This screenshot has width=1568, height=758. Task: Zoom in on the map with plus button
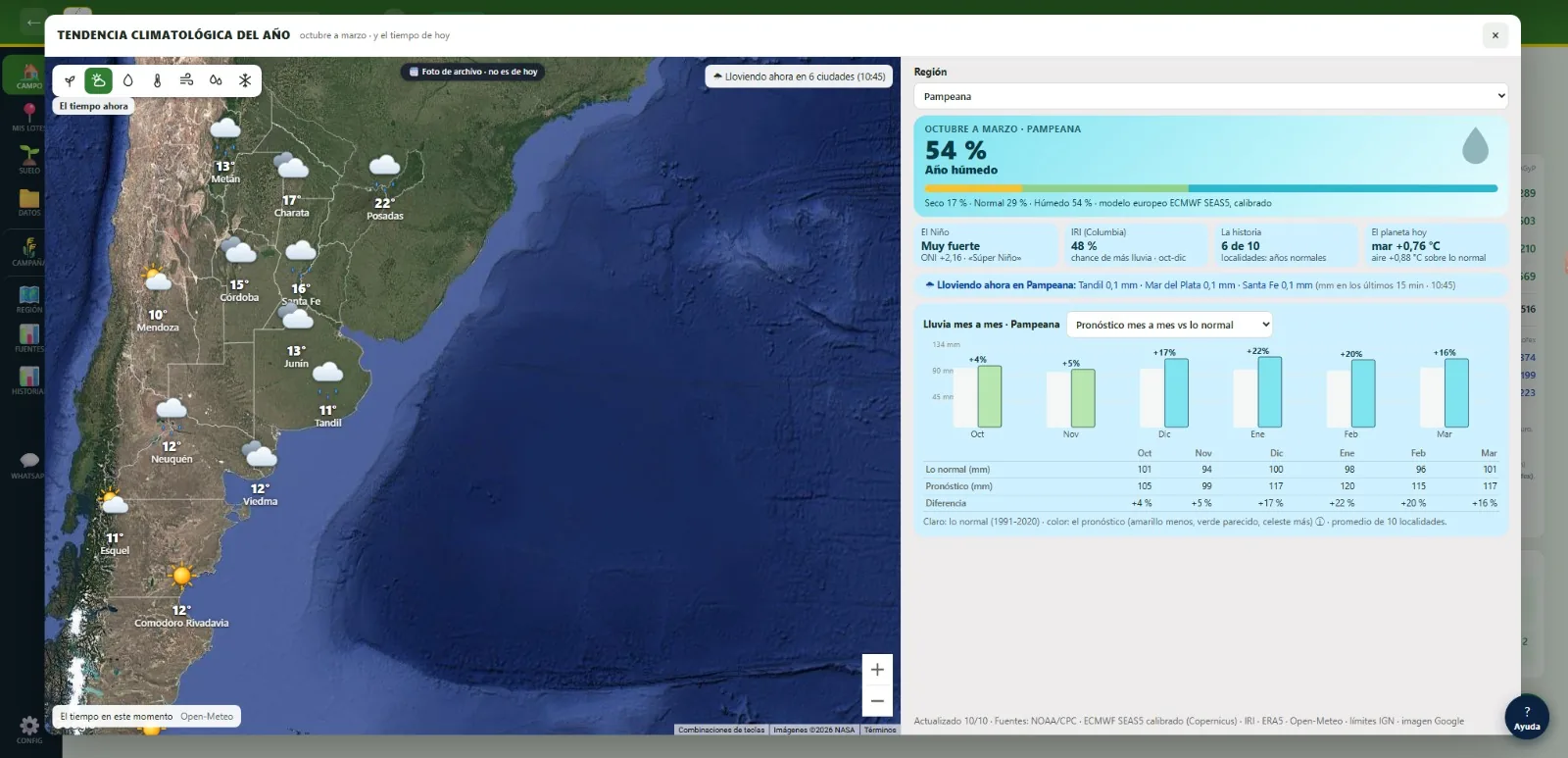(x=877, y=670)
